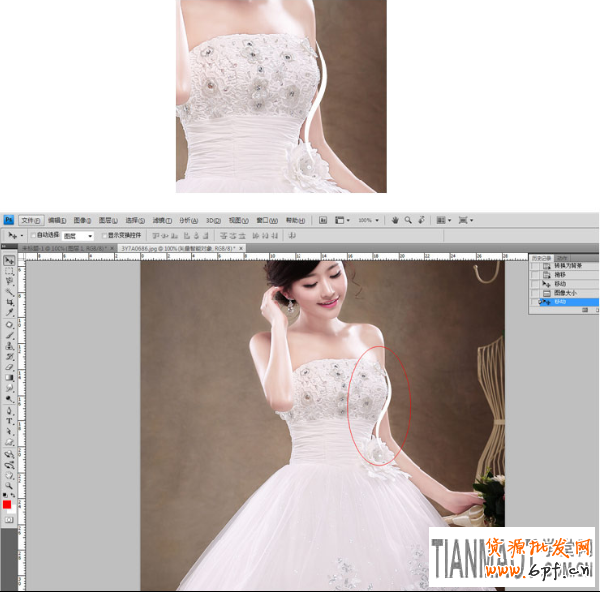Select the Move tool in the toolbox

9,261
